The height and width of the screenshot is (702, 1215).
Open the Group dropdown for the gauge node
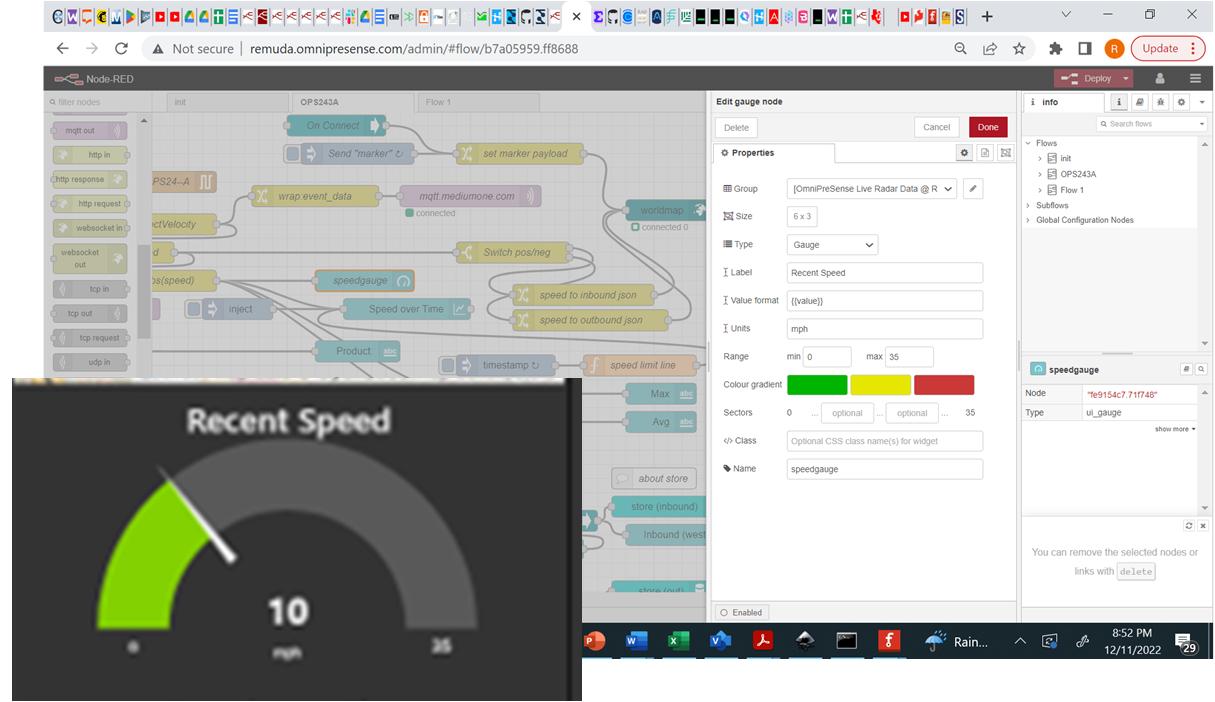click(x=871, y=188)
